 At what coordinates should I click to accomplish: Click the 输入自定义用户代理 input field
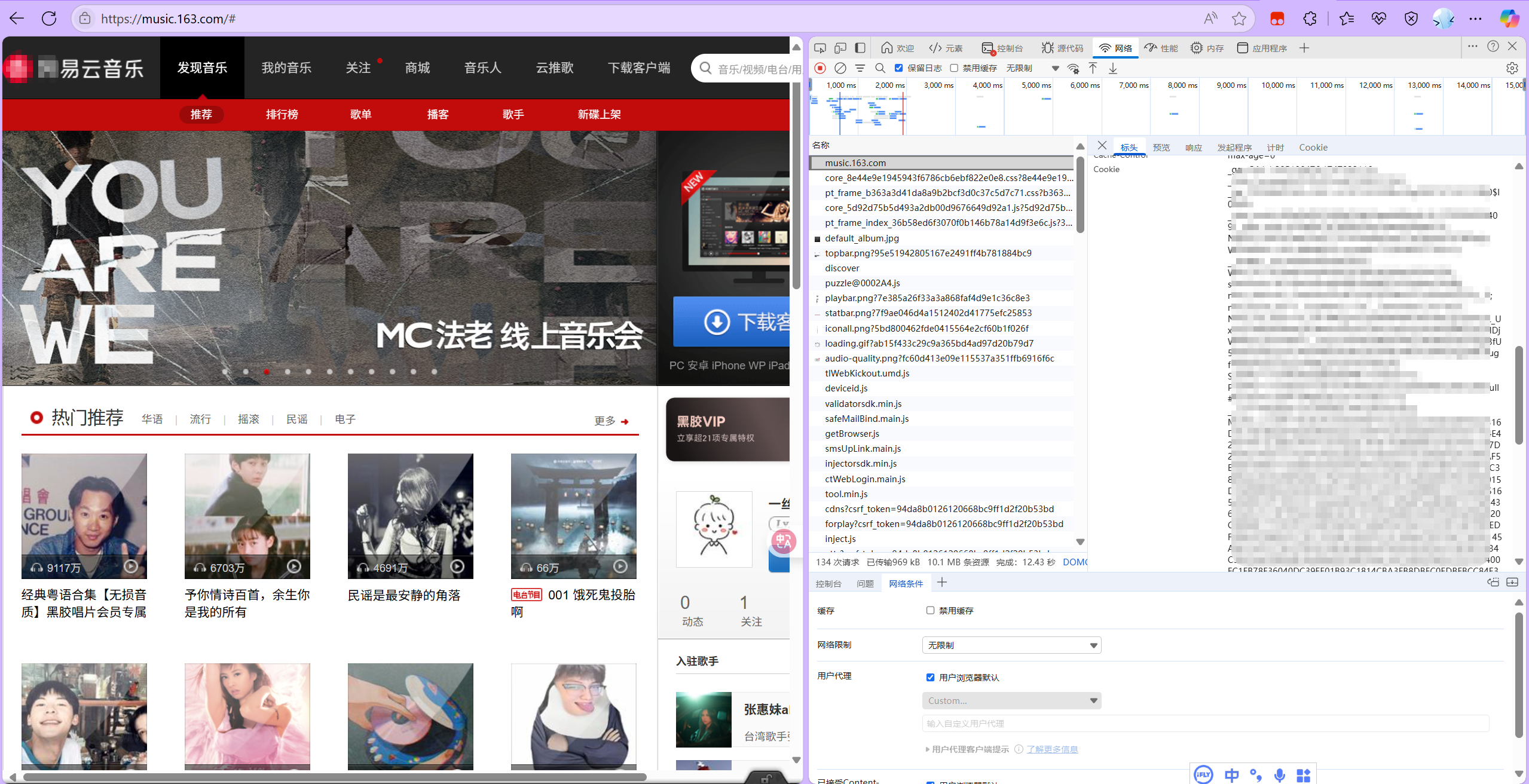tap(1205, 723)
